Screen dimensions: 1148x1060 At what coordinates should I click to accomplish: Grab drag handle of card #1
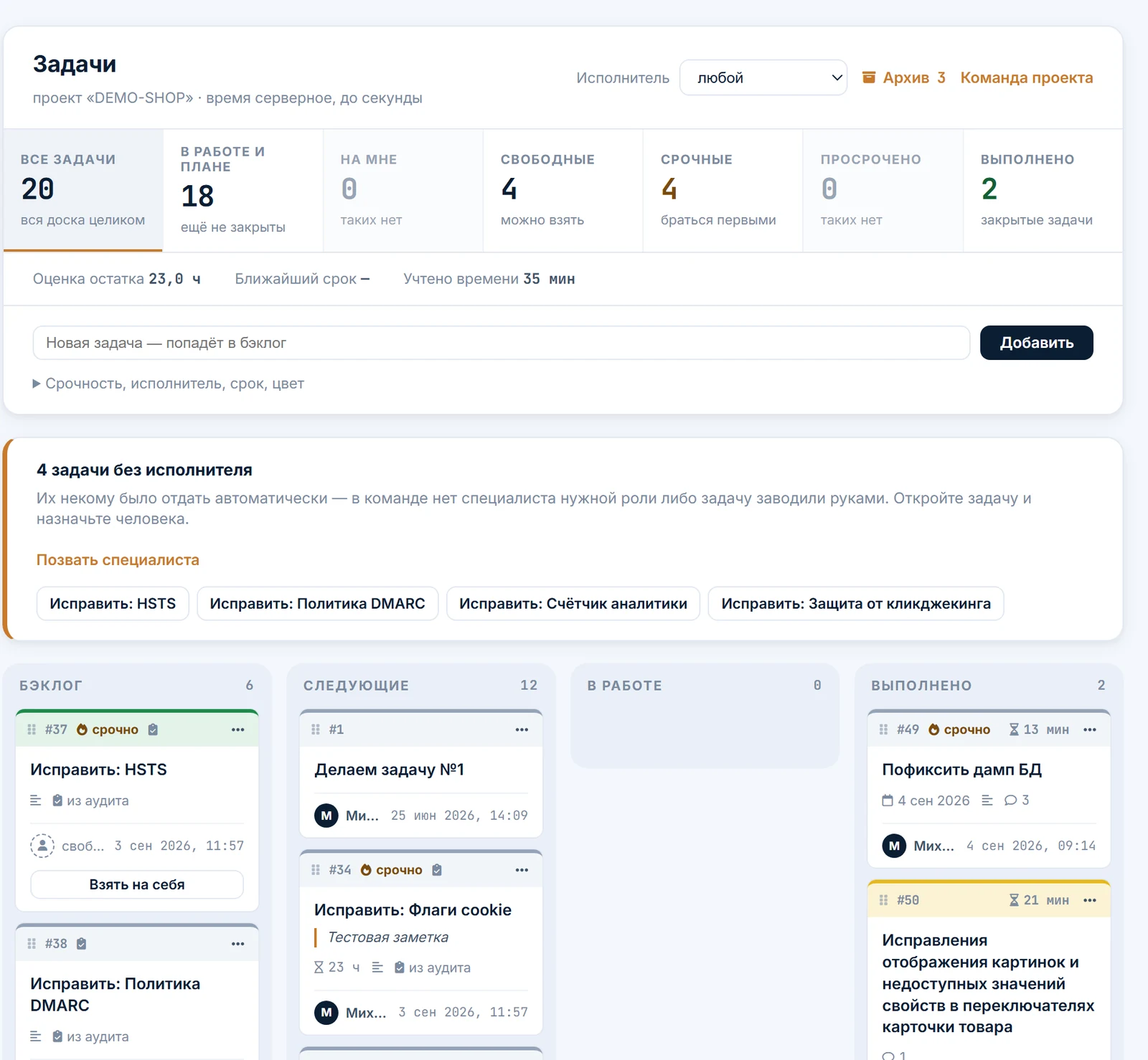[x=316, y=729]
